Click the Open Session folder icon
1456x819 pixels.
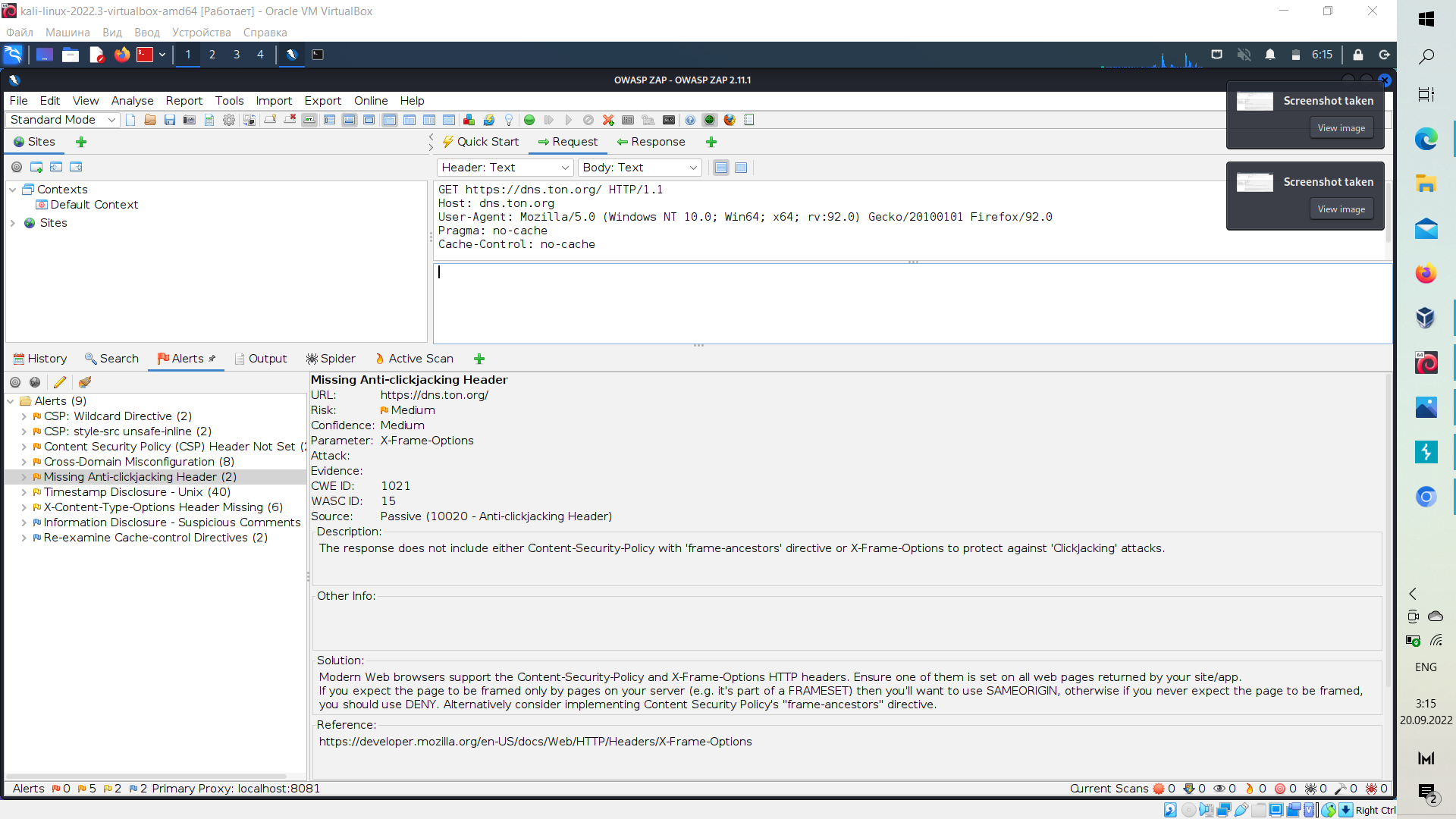[x=150, y=120]
